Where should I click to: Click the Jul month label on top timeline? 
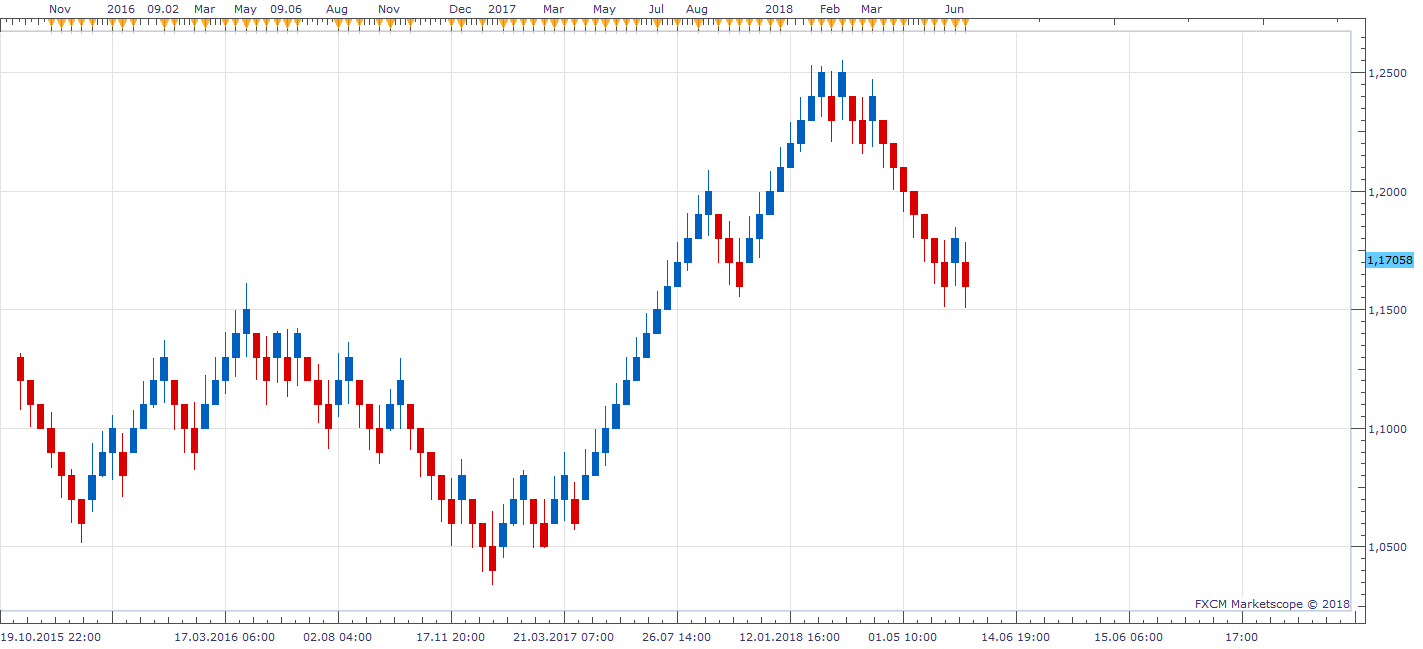click(x=656, y=9)
